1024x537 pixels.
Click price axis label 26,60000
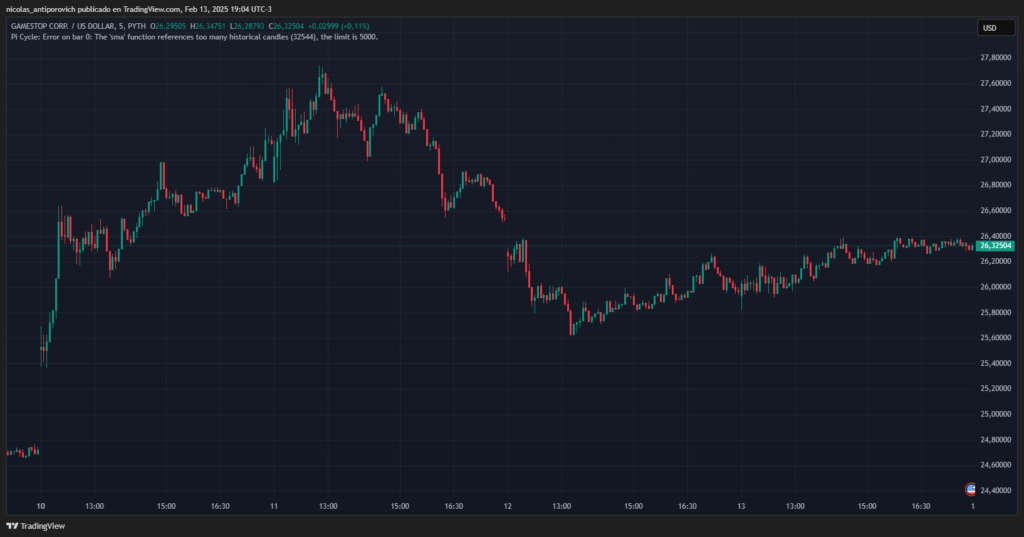(x=995, y=211)
